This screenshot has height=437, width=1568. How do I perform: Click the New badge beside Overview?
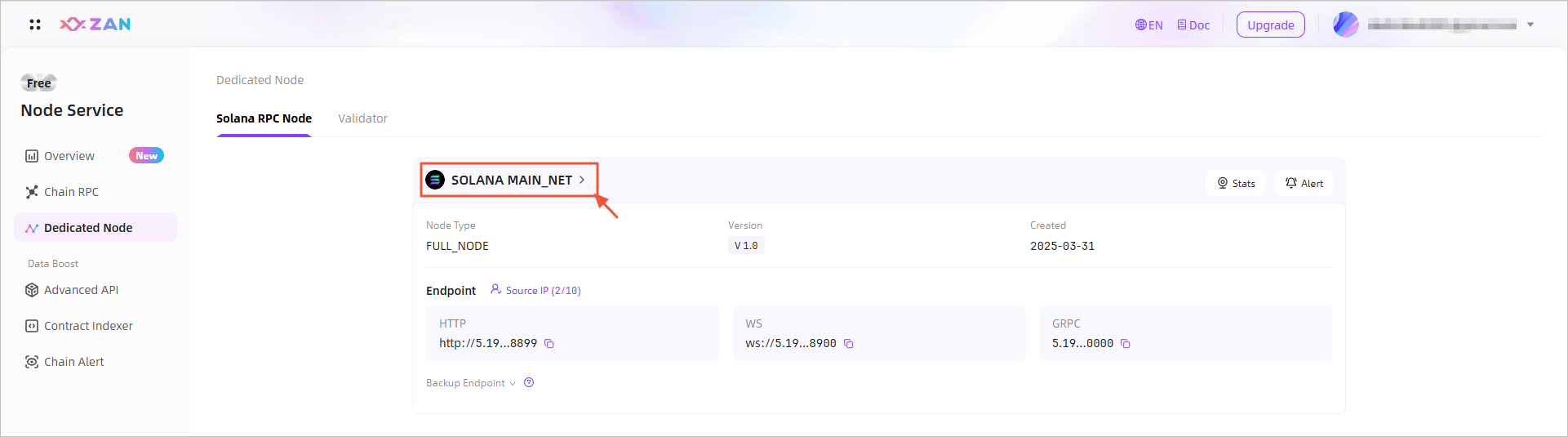coord(146,155)
